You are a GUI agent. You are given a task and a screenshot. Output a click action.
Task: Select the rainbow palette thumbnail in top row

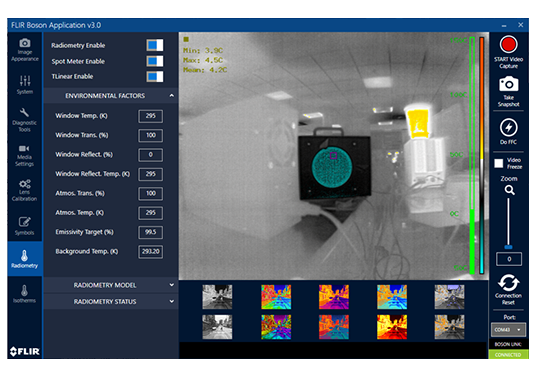click(276, 297)
